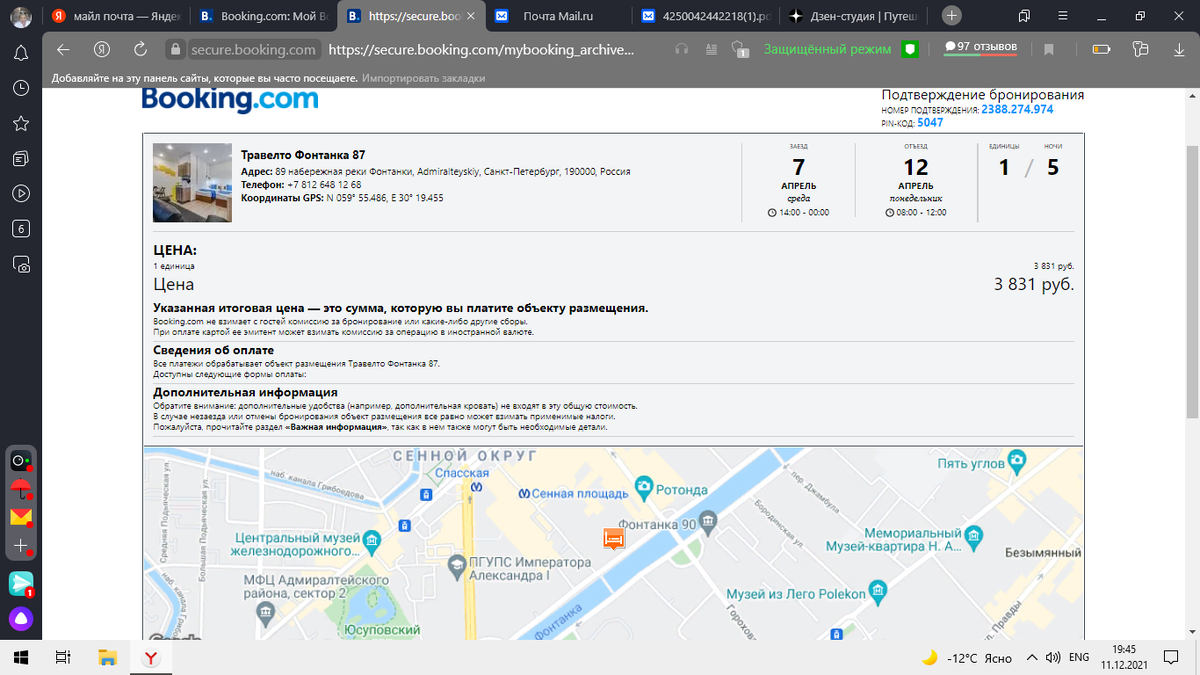Click Yandex Browser taskbar icon

150,658
